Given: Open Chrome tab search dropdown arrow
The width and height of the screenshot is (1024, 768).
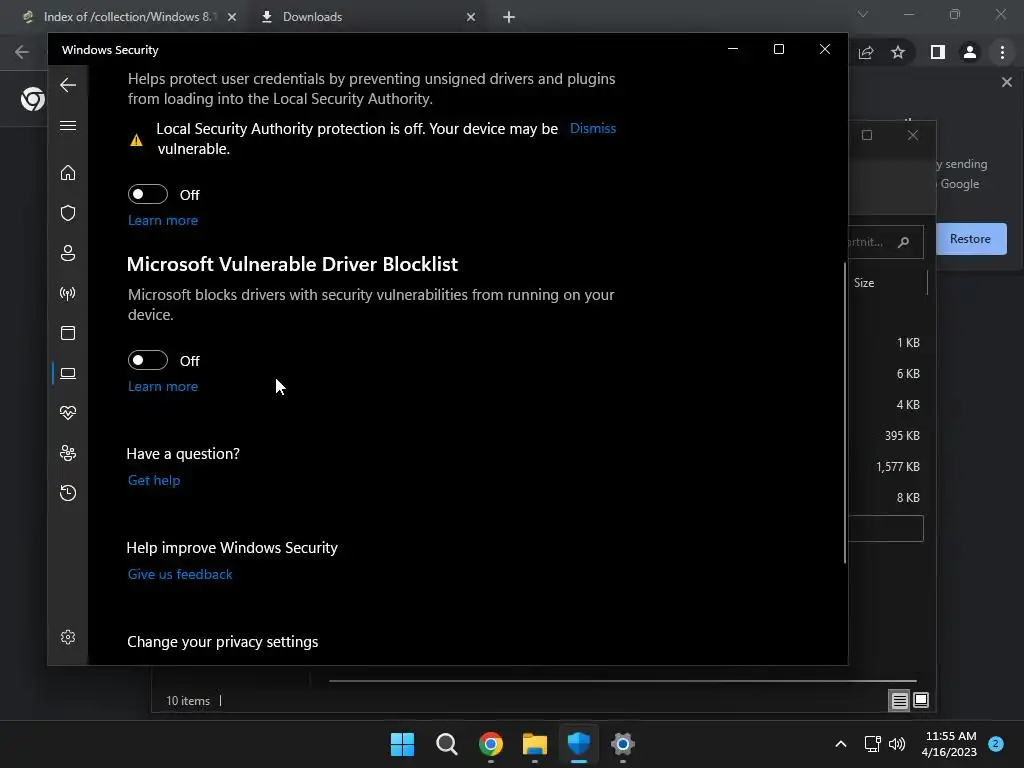Looking at the screenshot, I should [x=863, y=14].
